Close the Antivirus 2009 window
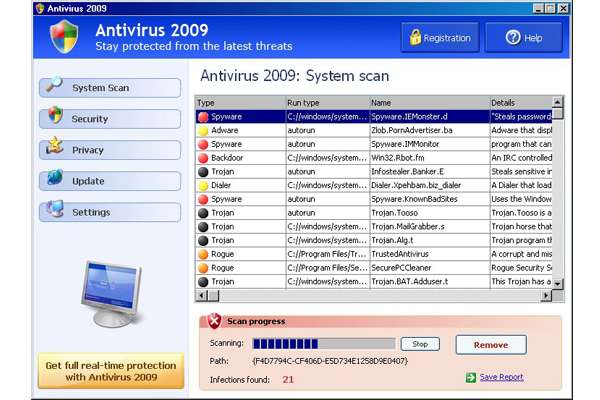This screenshot has height=400, width=600. (x=563, y=8)
